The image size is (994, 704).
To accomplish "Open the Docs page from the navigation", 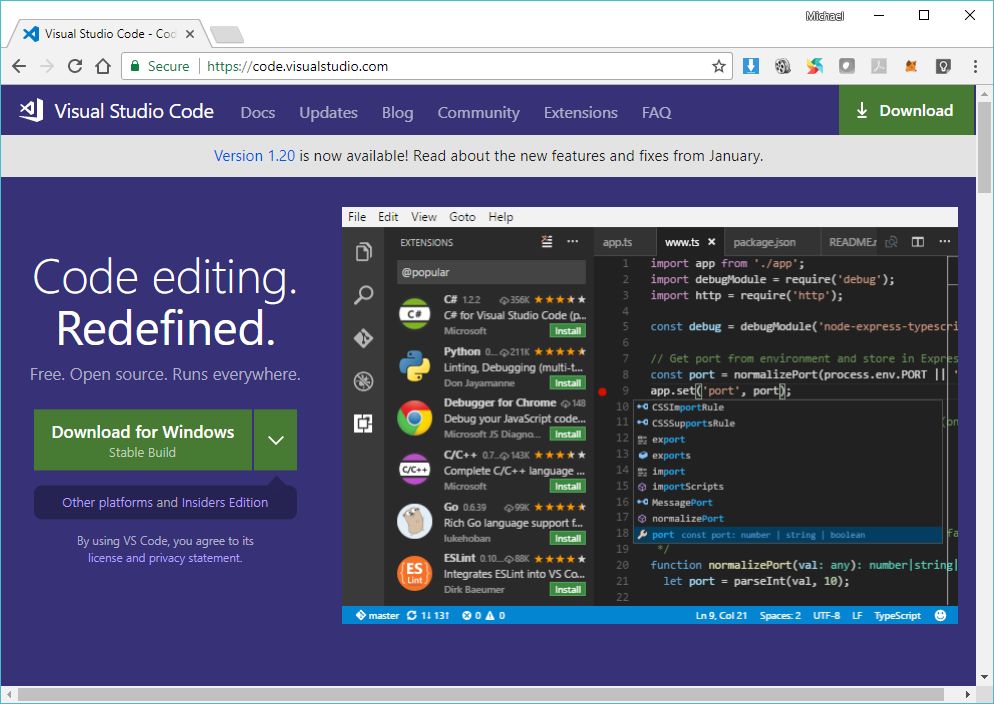I will [258, 113].
